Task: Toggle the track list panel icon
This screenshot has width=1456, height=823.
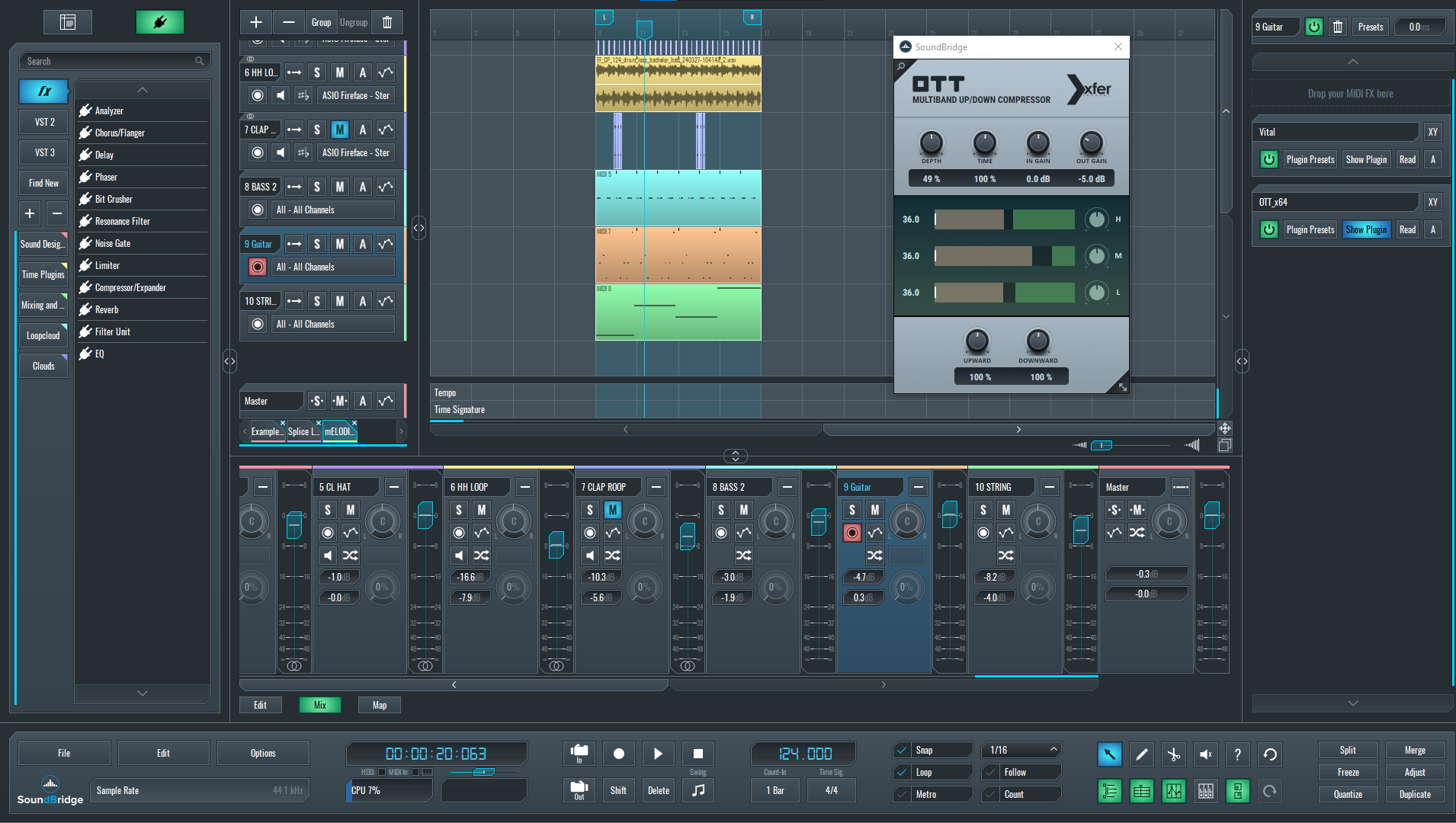Action: tap(1110, 791)
